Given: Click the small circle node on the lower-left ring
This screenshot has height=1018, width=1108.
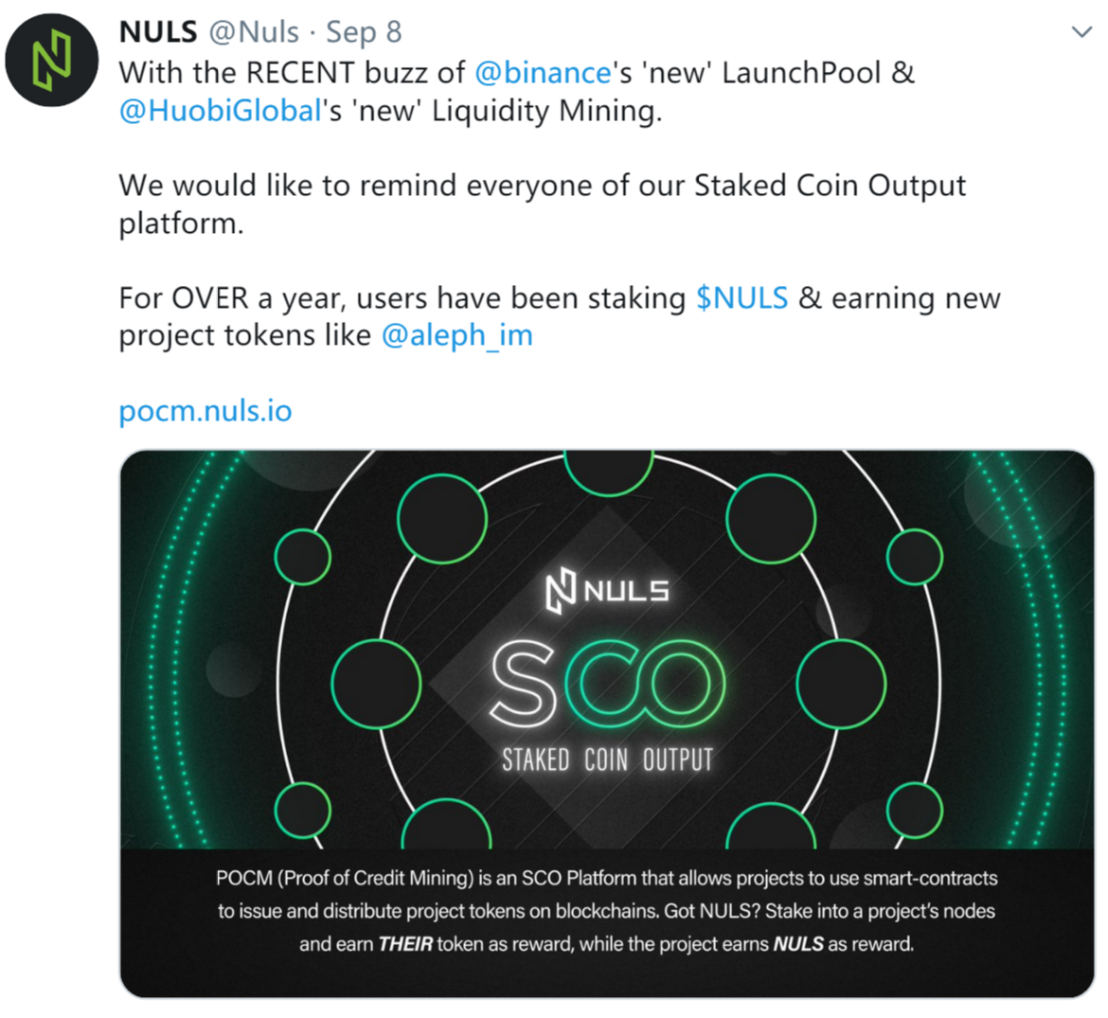Looking at the screenshot, I should click(x=302, y=810).
